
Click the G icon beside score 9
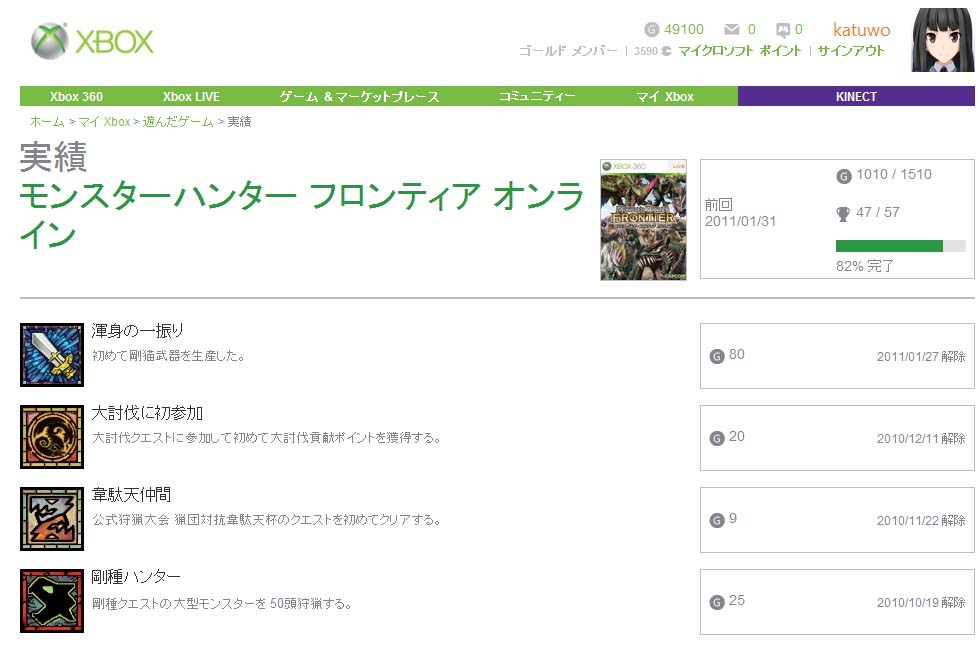717,520
